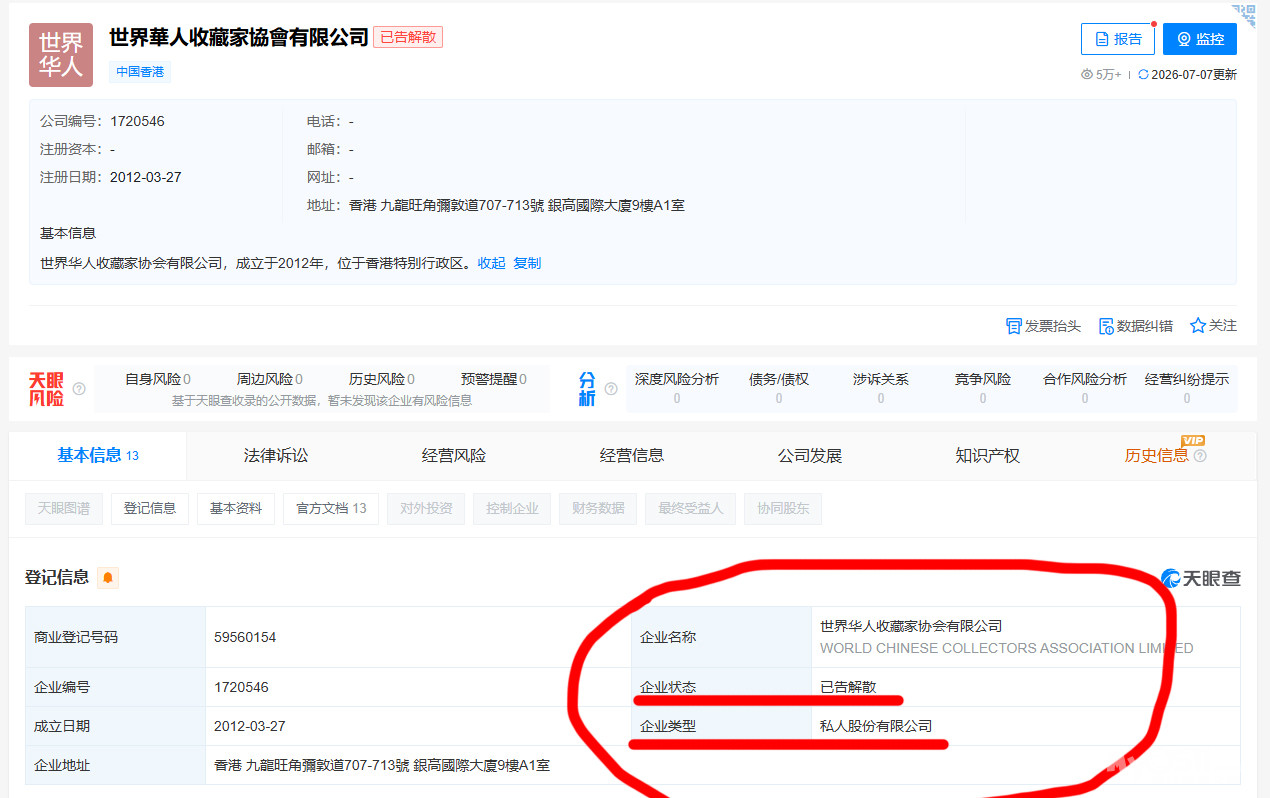Screen dimensions: 1270x798
Task: Click the 已告解散 status badge
Action: pyautogui.click(x=408, y=37)
